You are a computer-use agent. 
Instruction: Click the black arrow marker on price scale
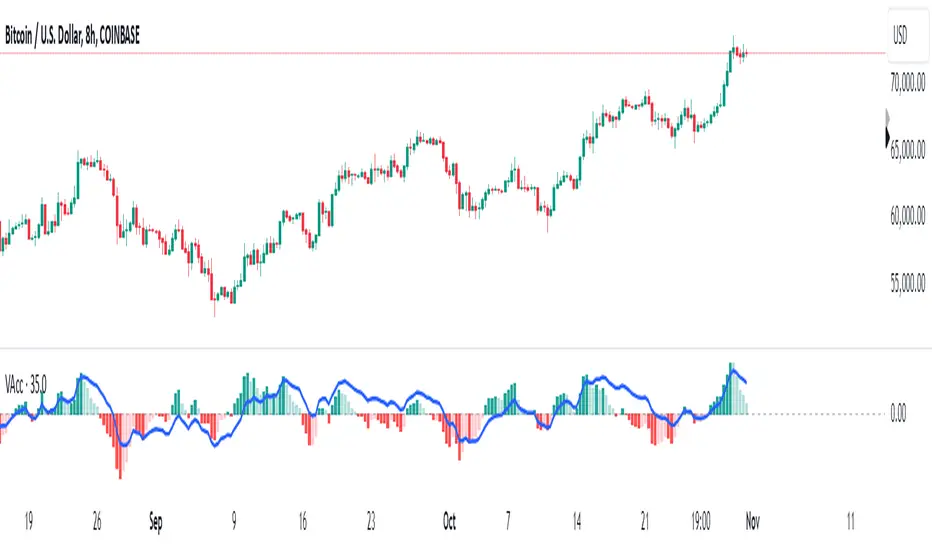[x=888, y=139]
